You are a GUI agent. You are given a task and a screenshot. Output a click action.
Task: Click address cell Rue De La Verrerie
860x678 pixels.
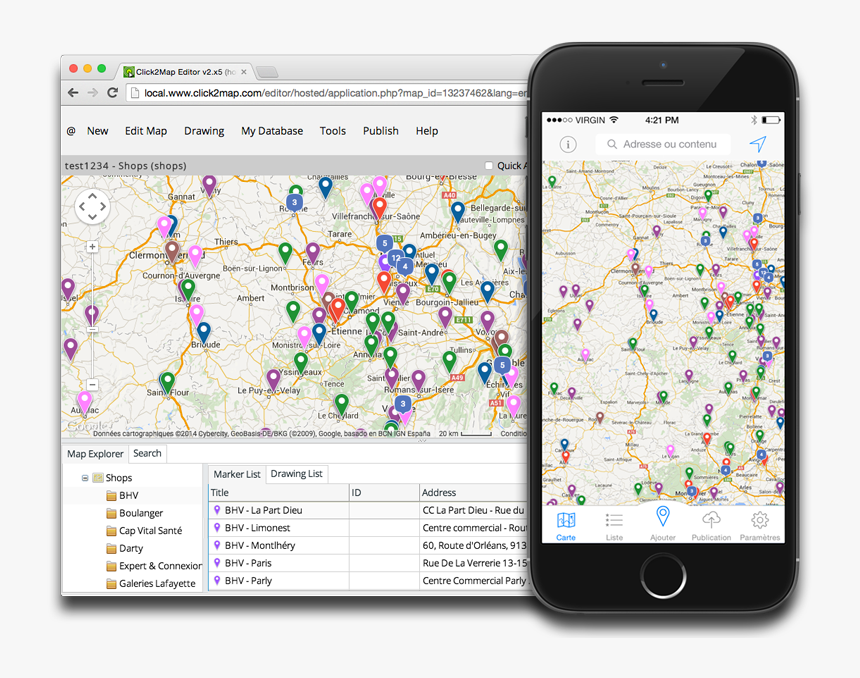(474, 563)
